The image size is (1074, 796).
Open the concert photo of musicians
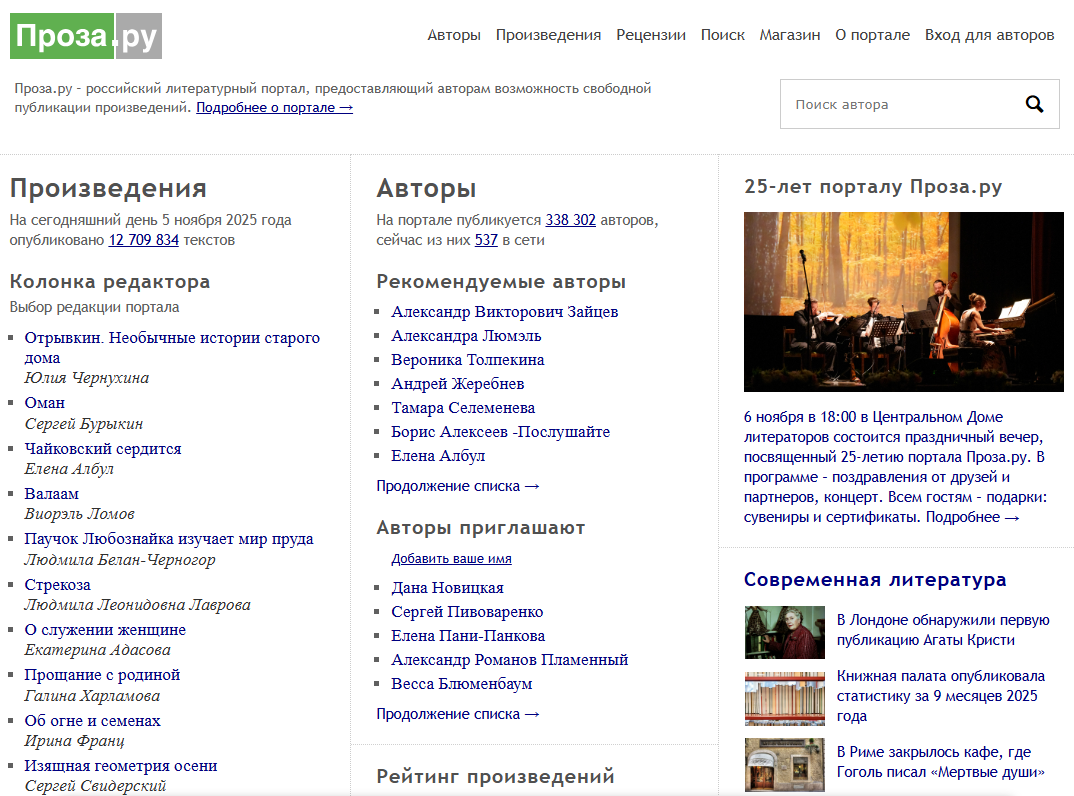[903, 301]
